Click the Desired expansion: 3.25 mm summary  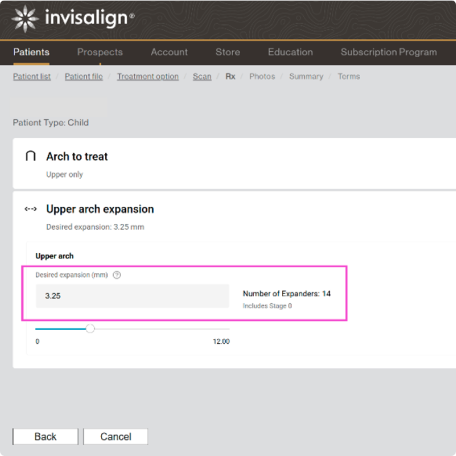95,227
